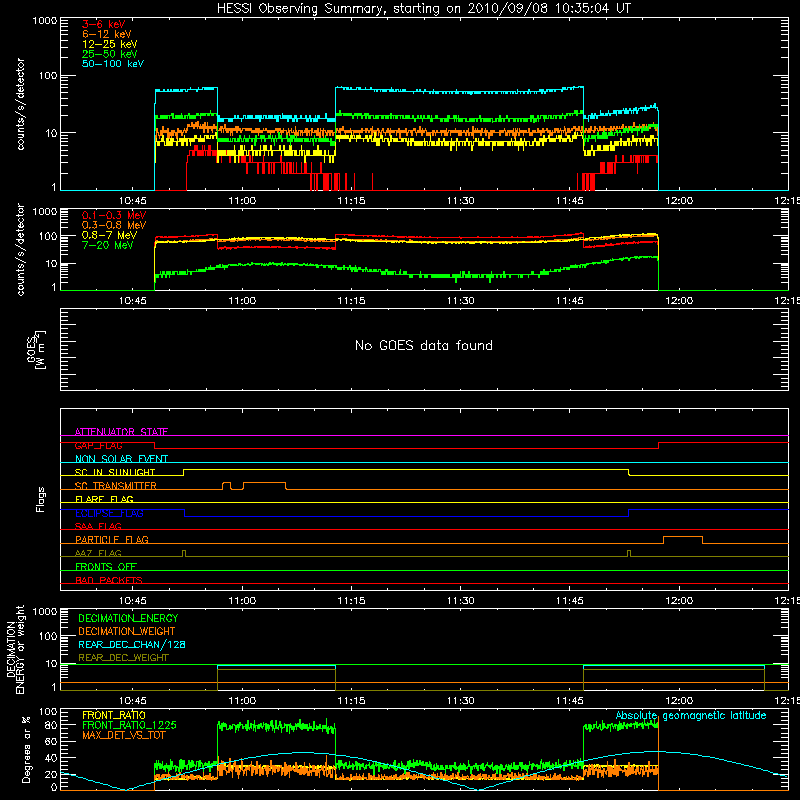This screenshot has width=800, height=800.
Task: Click the 0.8-7 MeV legend entry
Action: pos(109,235)
